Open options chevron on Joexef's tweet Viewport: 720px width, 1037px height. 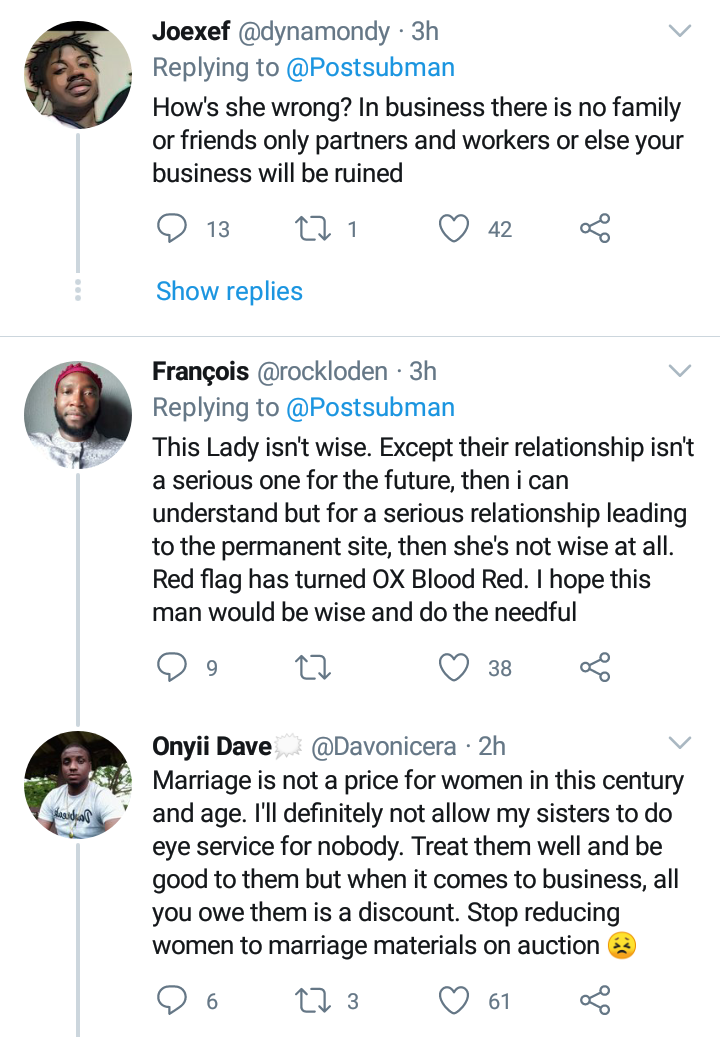[680, 32]
